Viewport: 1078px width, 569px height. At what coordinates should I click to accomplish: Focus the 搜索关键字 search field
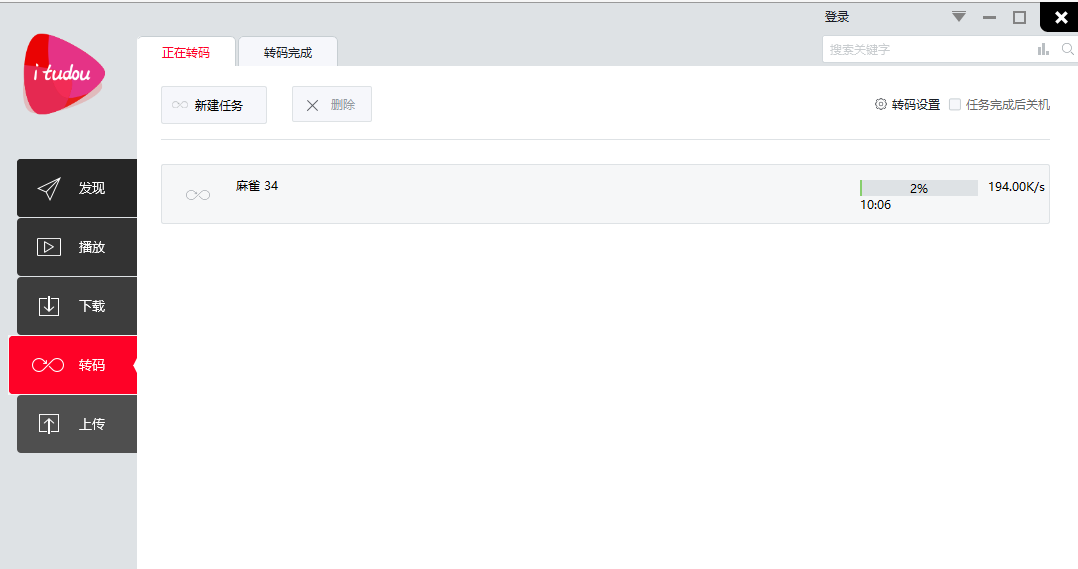[925, 49]
